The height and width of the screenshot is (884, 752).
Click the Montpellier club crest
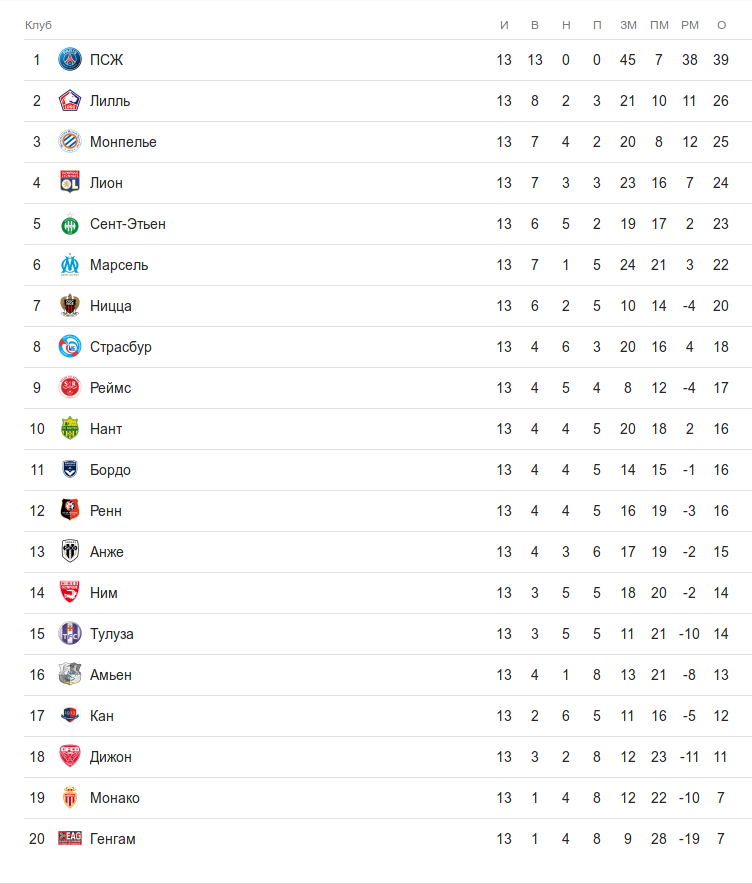pyautogui.click(x=69, y=142)
